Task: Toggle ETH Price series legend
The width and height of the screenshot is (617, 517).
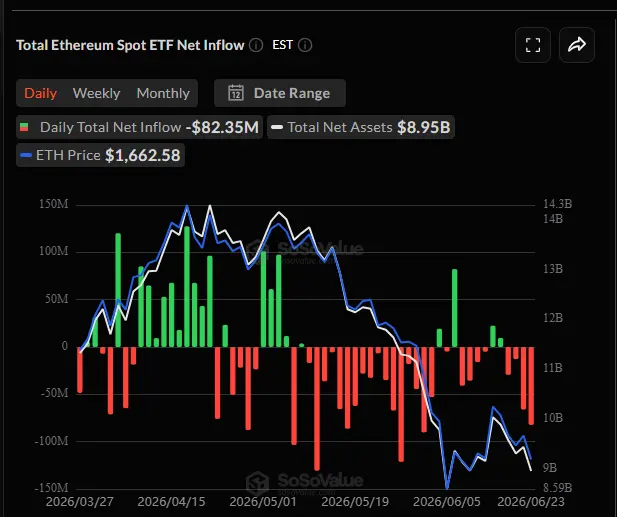Action: [100, 155]
